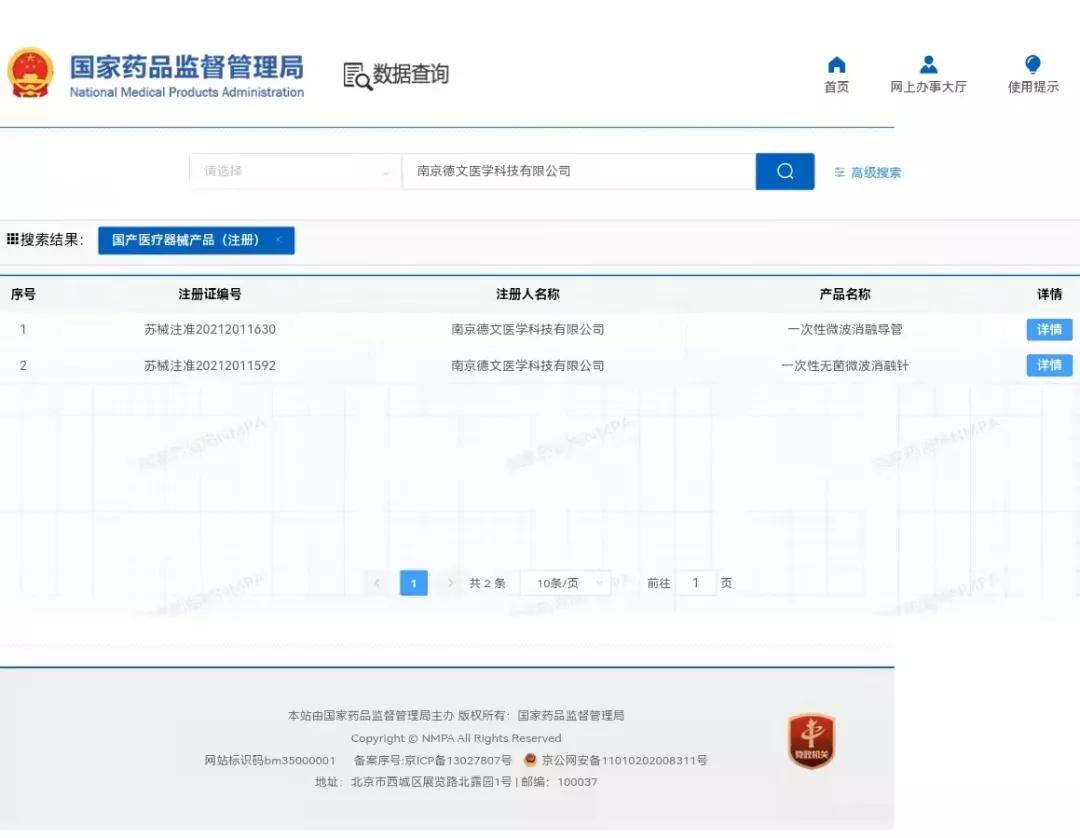This screenshot has height=838, width=1080.
Task: Click the next page arrow
Action: coord(449,582)
